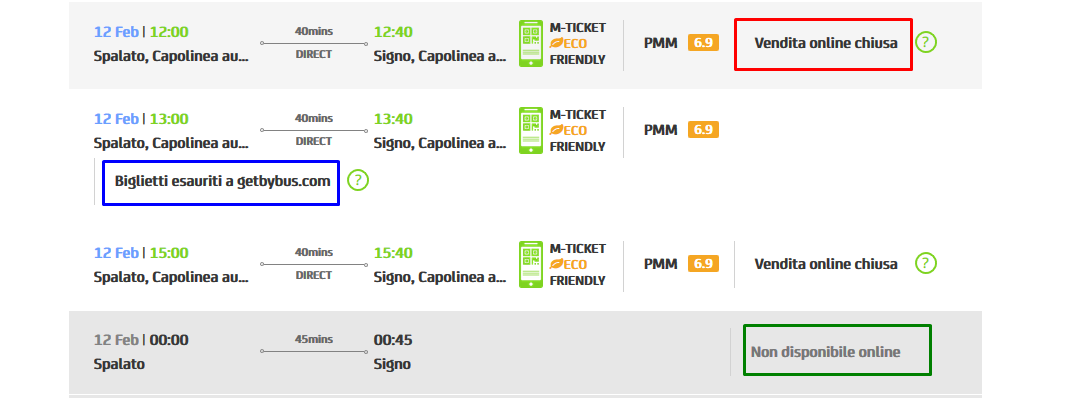
Task: Select the 12:00 departure Spalato, Capolinea text
Action: (171, 57)
